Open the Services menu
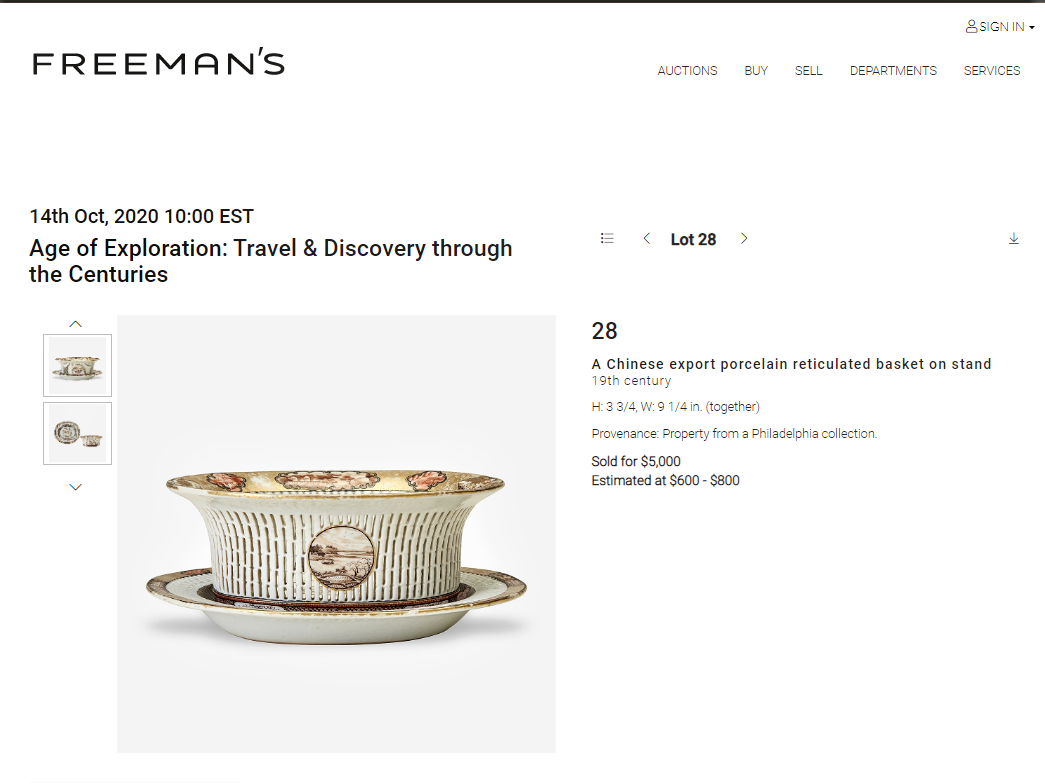 992,71
